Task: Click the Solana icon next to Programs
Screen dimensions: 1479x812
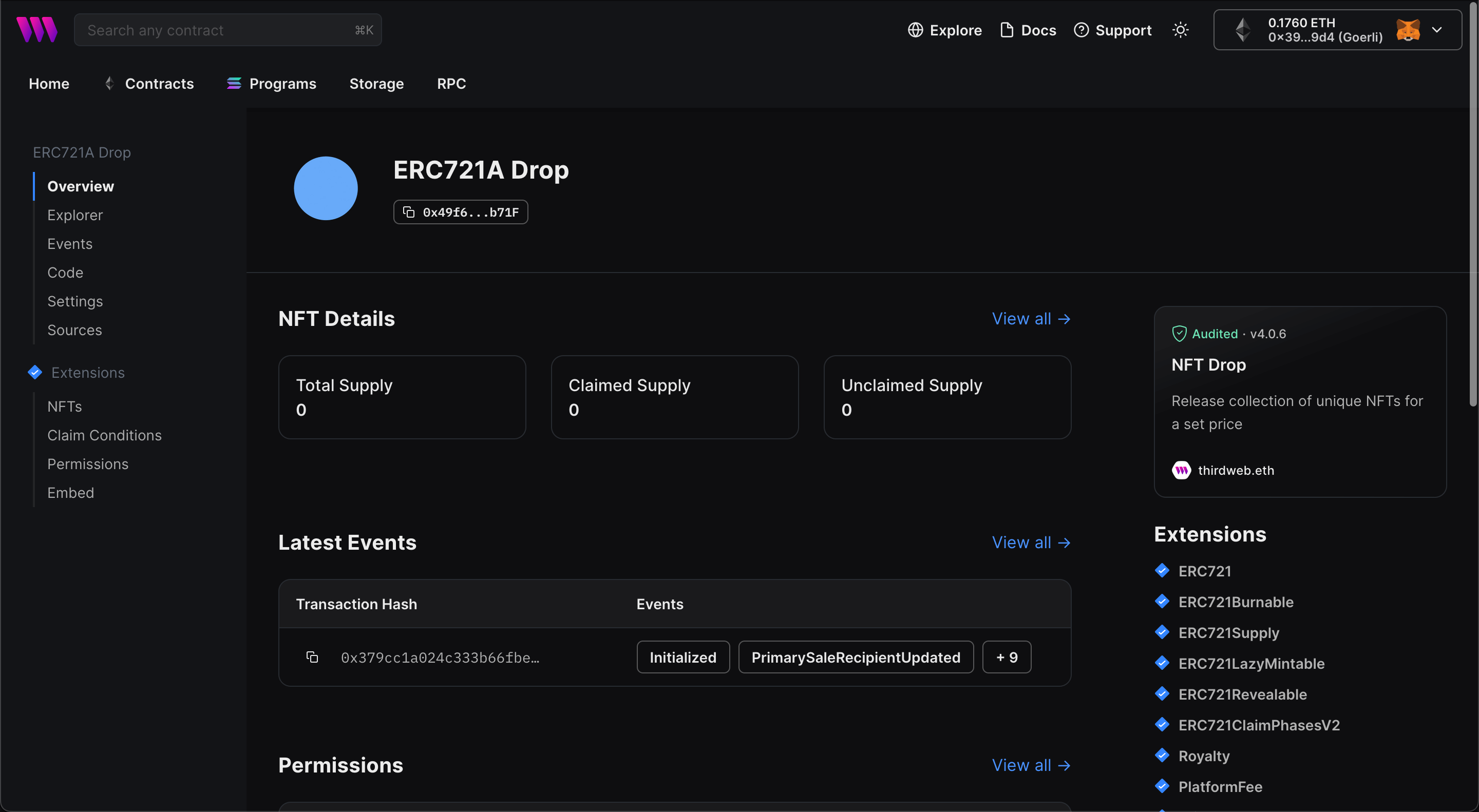Action: tap(234, 83)
